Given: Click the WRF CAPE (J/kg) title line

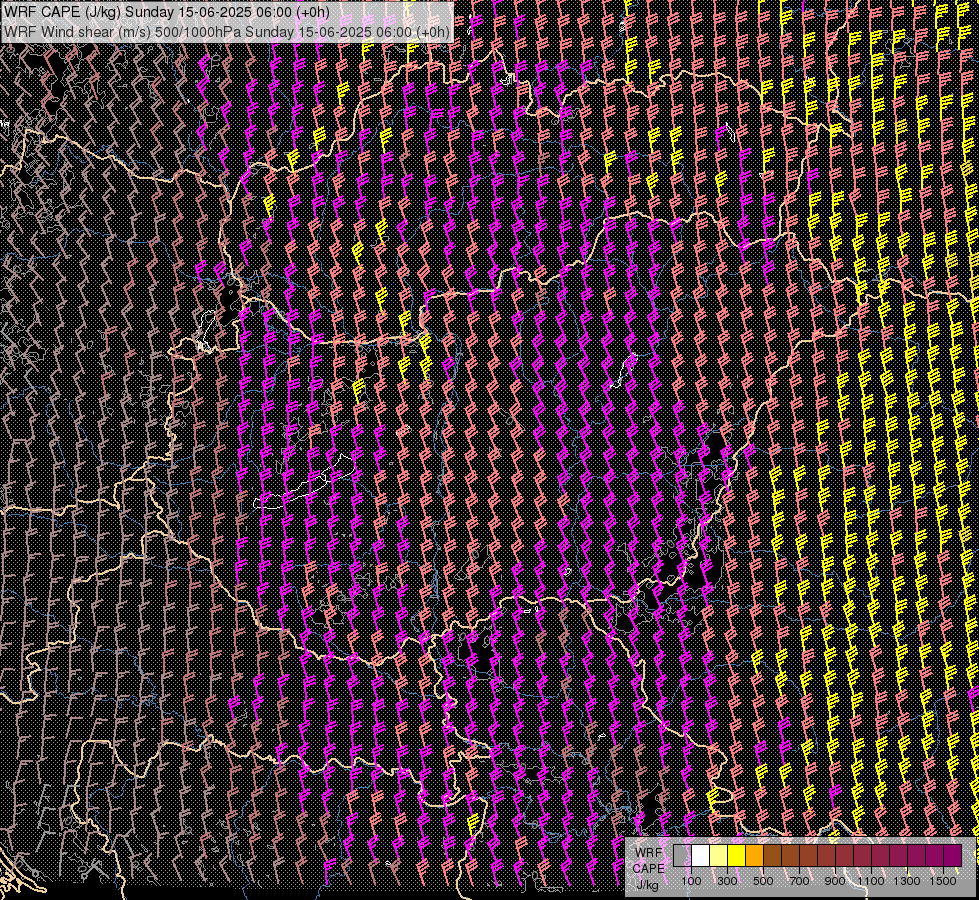Looking at the screenshot, I should pyautogui.click(x=167, y=12).
